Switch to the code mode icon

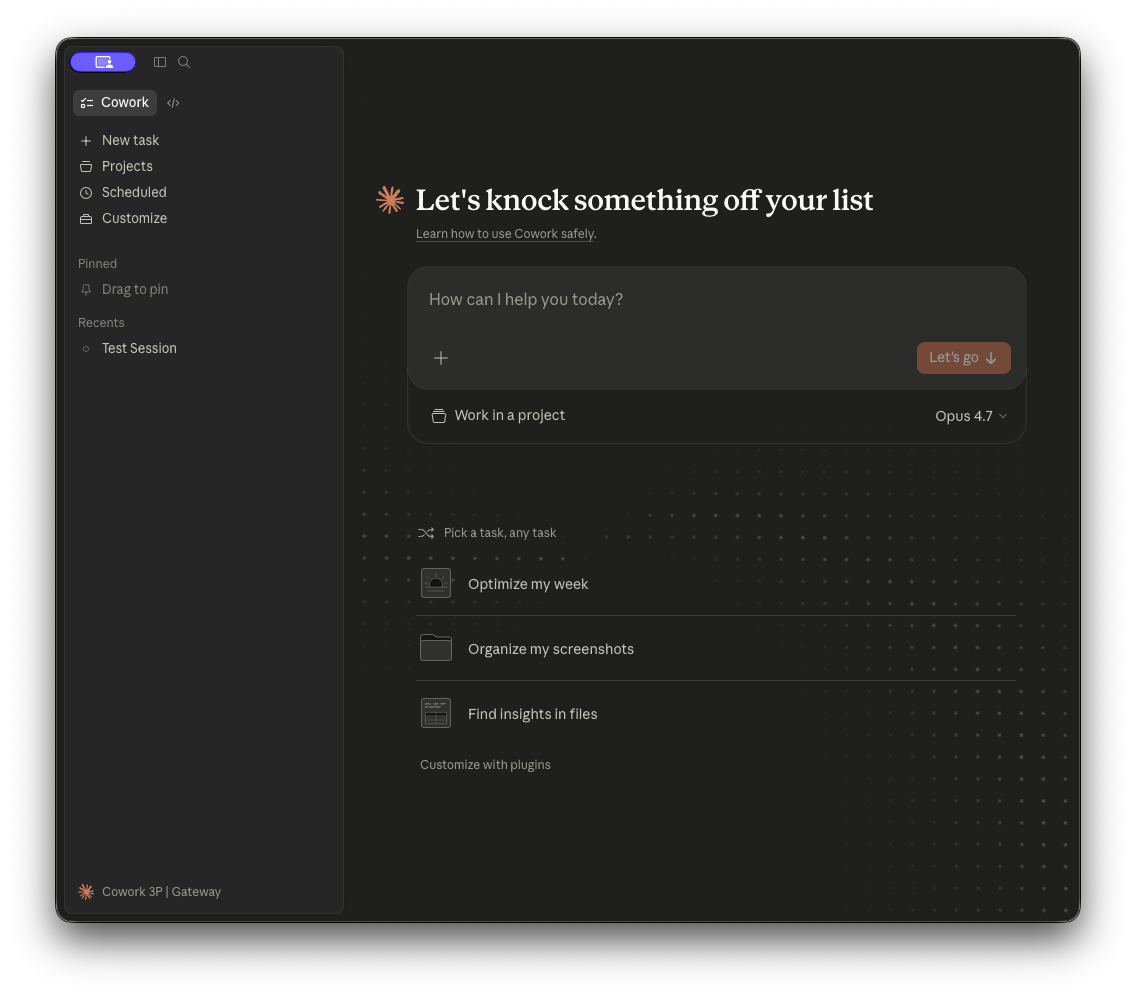[x=173, y=103]
